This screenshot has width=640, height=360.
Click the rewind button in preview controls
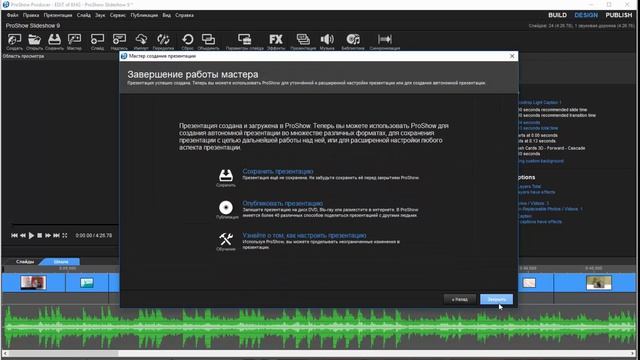[x=23, y=236]
